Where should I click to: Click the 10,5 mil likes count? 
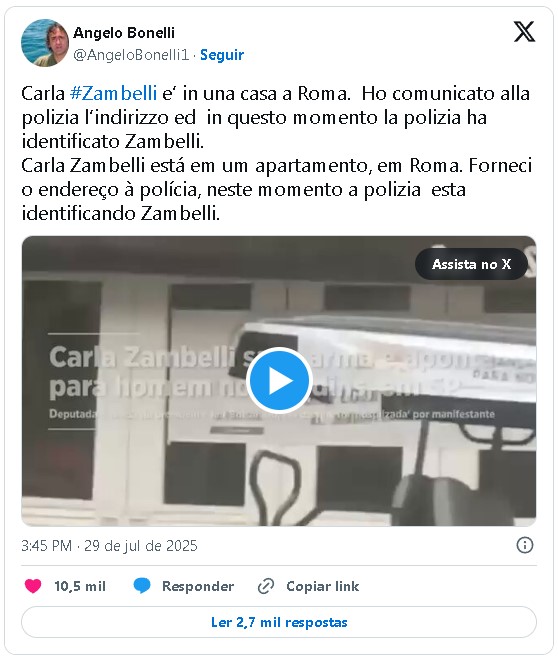point(80,586)
